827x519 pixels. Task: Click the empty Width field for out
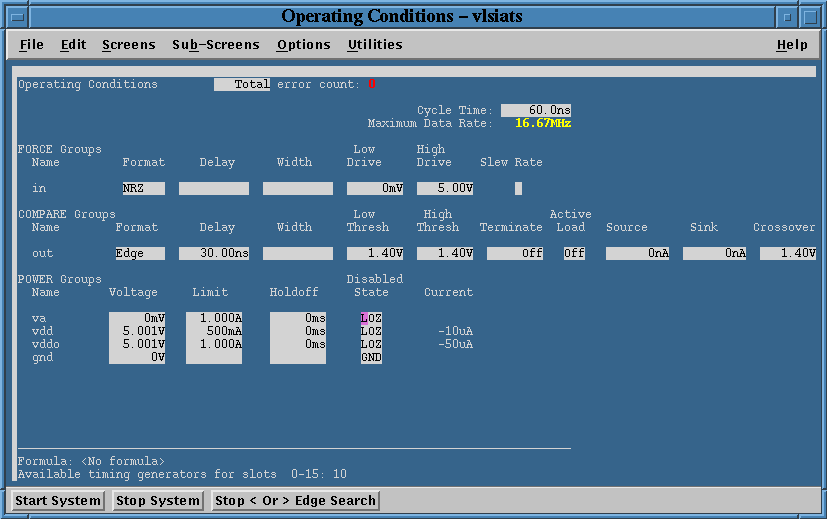[x=298, y=253]
